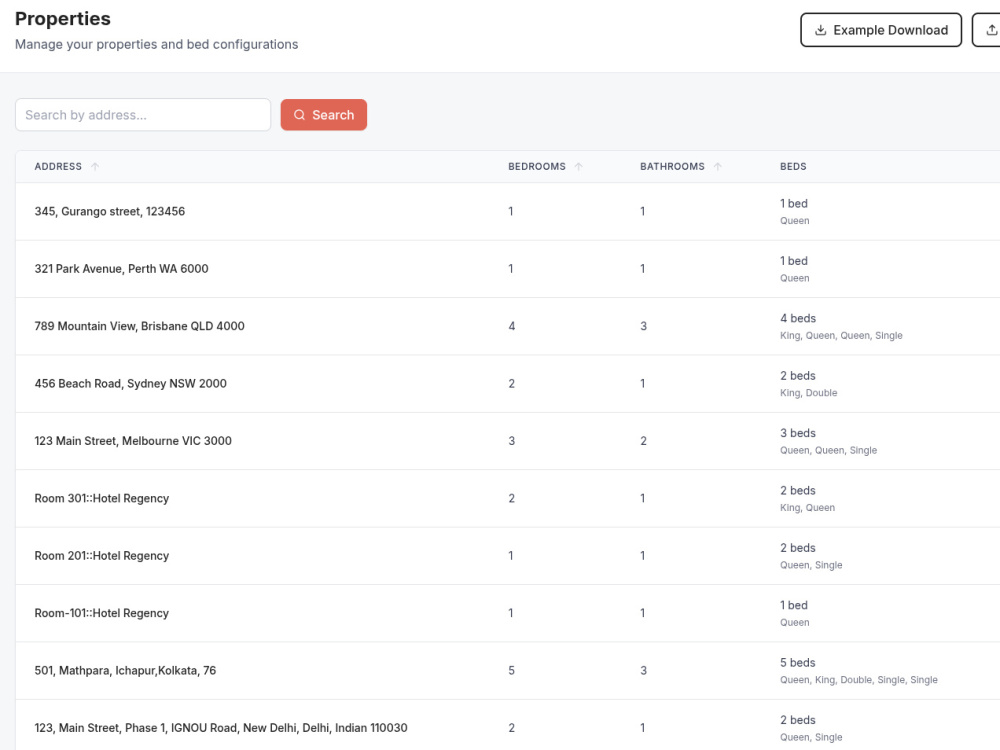Click the Properties page heading
1000x750 pixels.
(x=62, y=19)
